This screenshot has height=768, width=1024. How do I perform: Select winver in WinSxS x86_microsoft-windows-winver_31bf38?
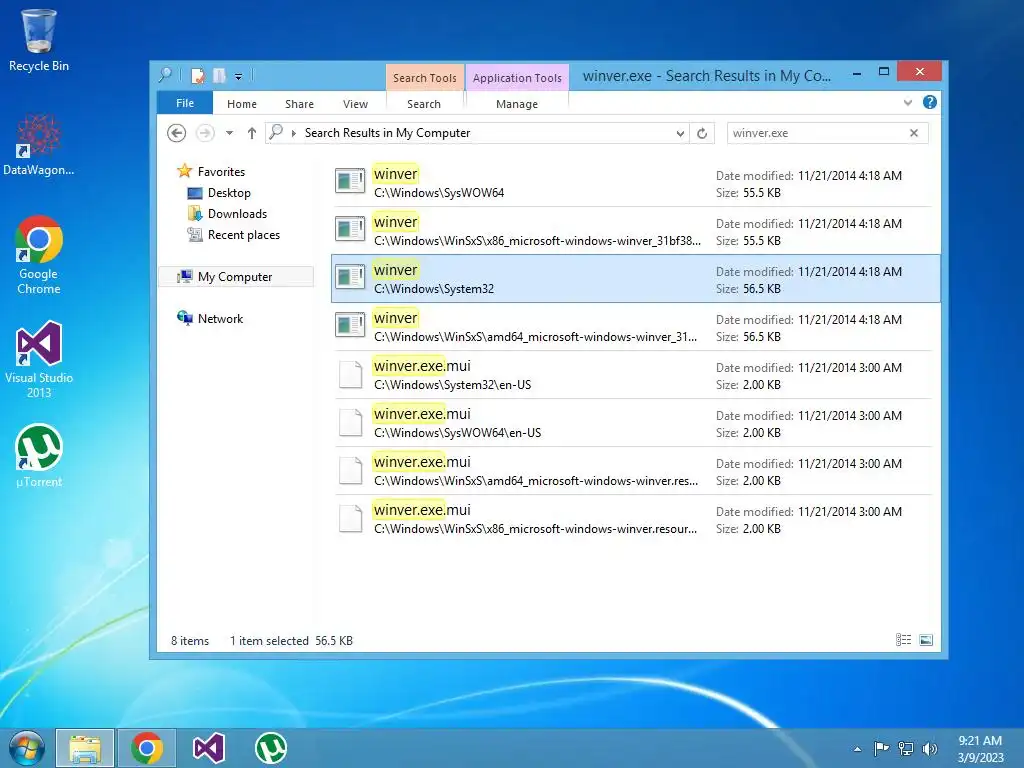pos(633,231)
